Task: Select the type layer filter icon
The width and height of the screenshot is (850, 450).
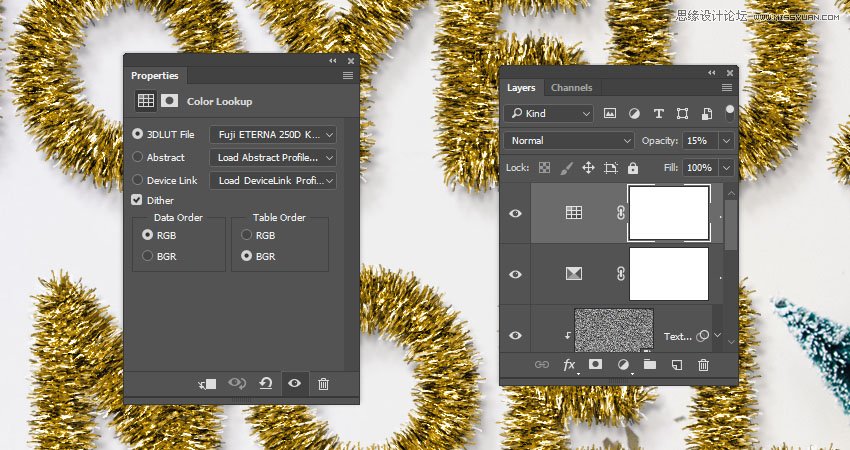Action: pyautogui.click(x=658, y=114)
